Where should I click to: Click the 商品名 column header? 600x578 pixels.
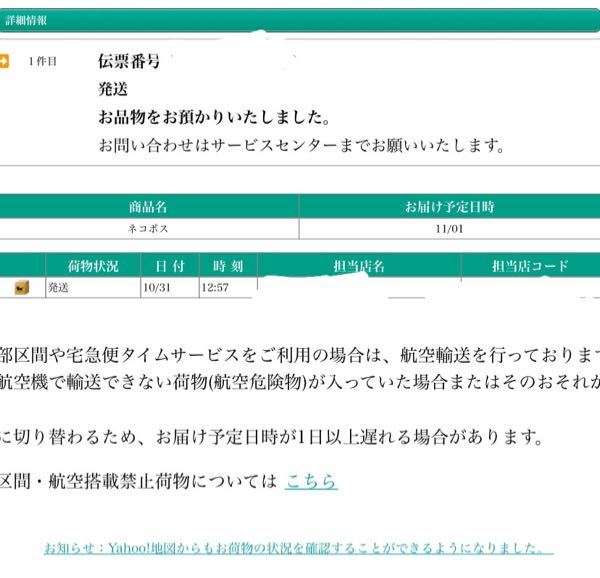[148, 207]
